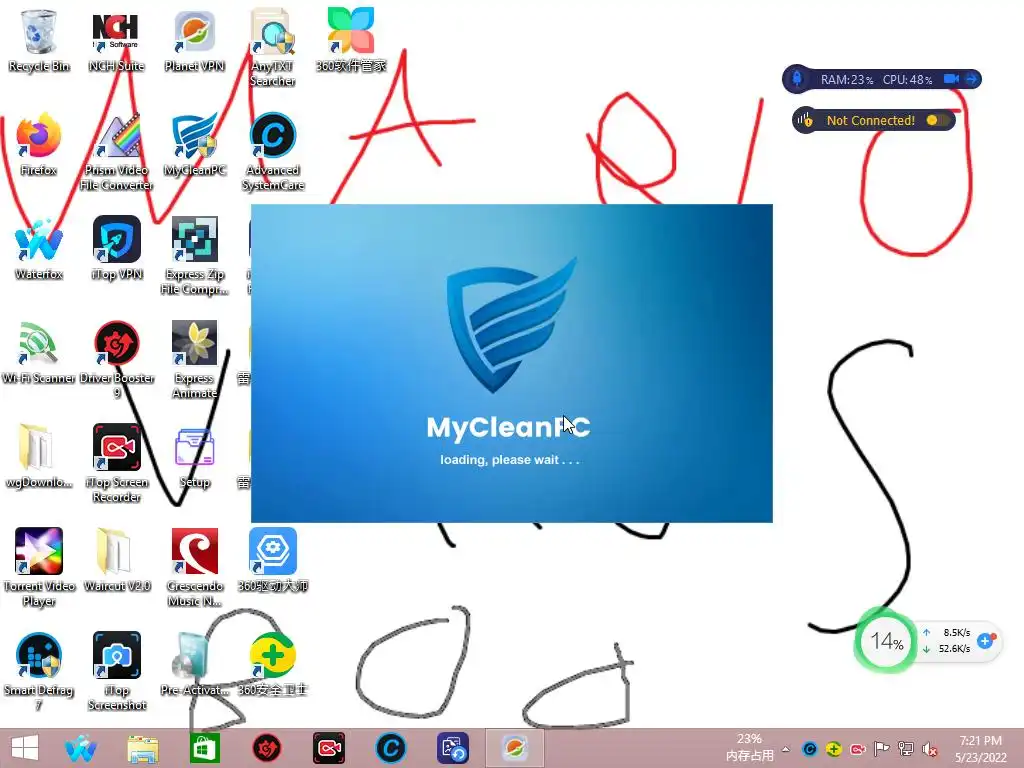1024x768 pixels.
Task: Click the signal warning icon in VPN widget
Action: tap(805, 120)
